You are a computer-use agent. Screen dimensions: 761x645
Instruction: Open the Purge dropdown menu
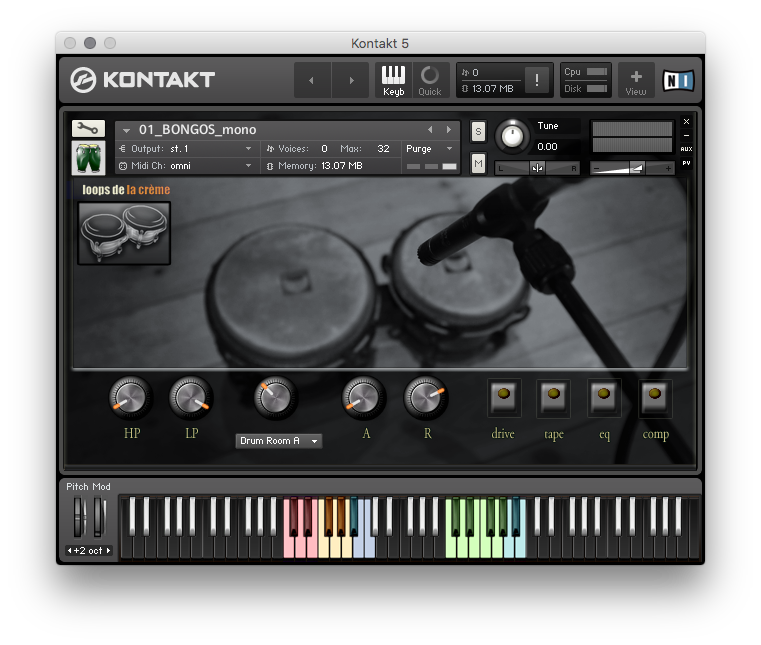429,149
